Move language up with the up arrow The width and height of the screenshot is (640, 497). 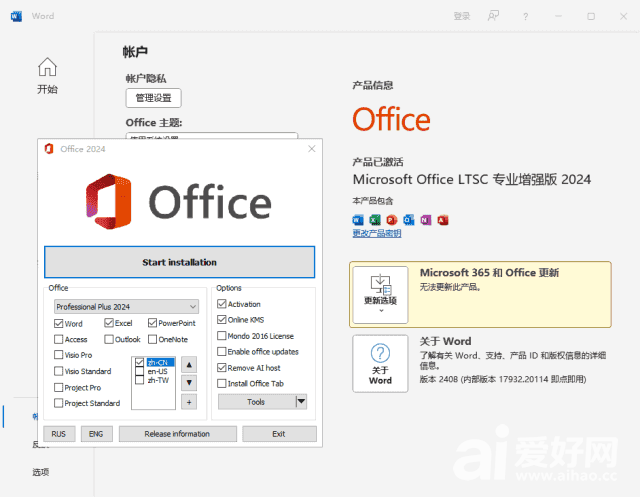(x=189, y=365)
